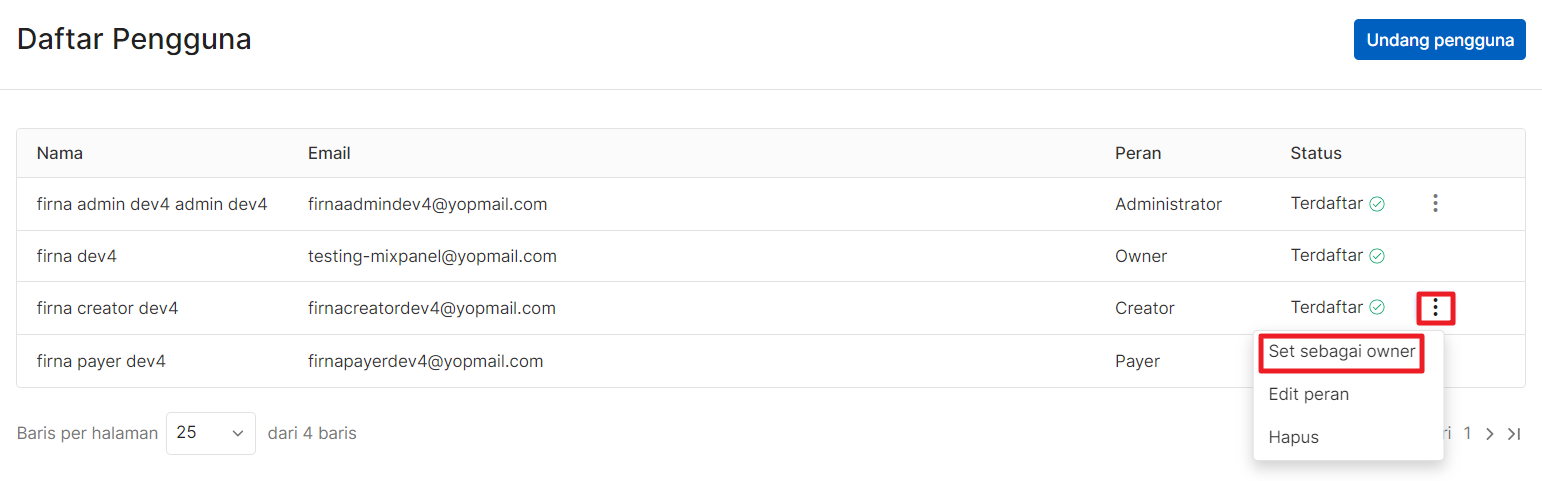Screen dimensions: 1542x481
Task: Sort by the Nama column header
Action: point(60,153)
